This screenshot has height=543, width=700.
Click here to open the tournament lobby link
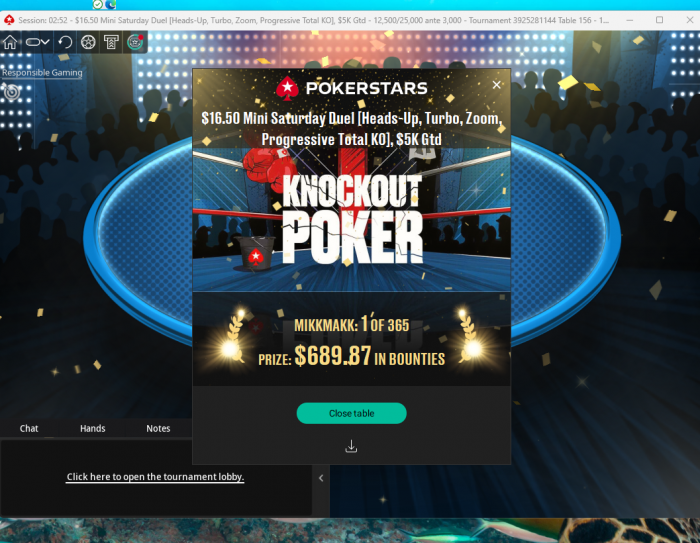point(155,477)
